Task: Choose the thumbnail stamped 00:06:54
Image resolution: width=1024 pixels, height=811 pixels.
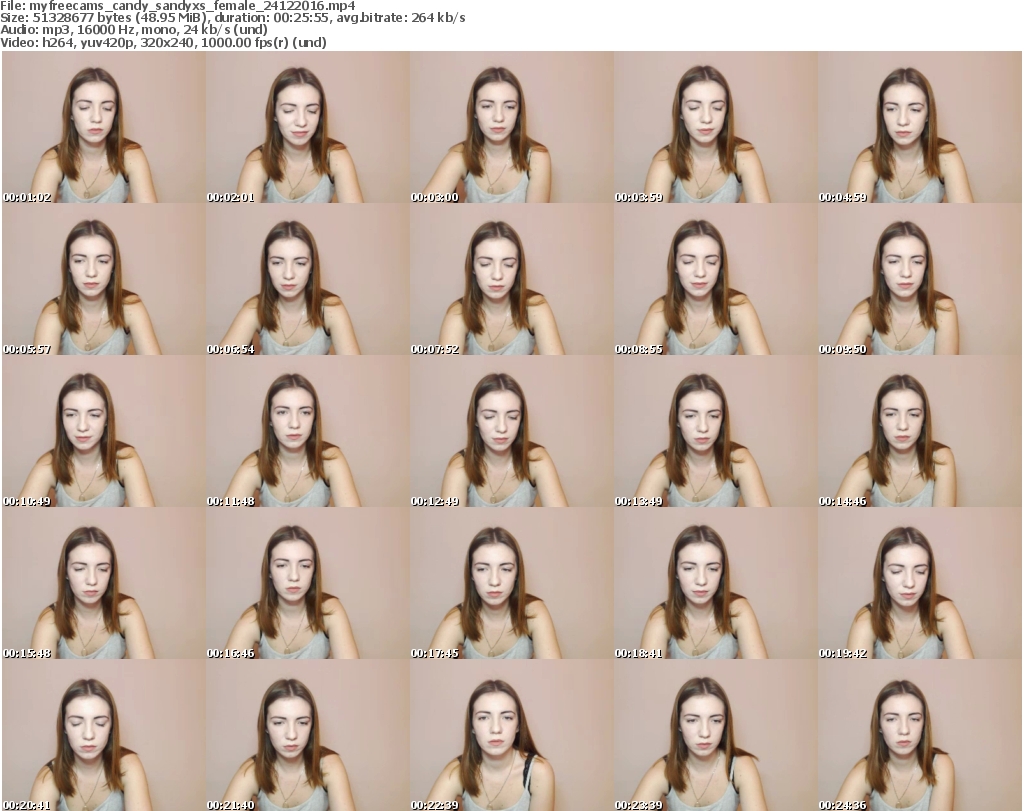Action: pyautogui.click(x=308, y=279)
